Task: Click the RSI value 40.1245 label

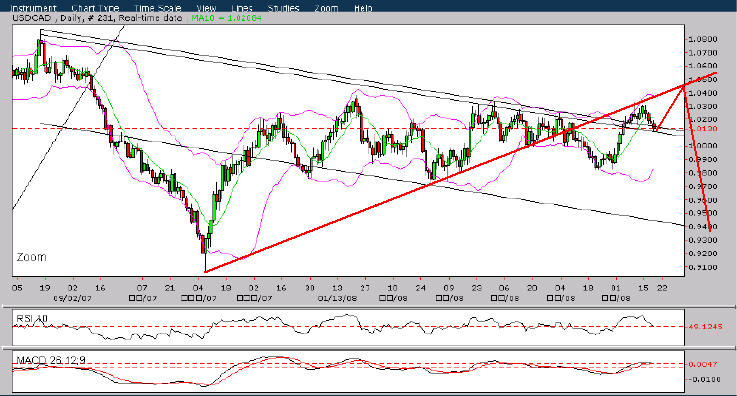Action: (706, 326)
